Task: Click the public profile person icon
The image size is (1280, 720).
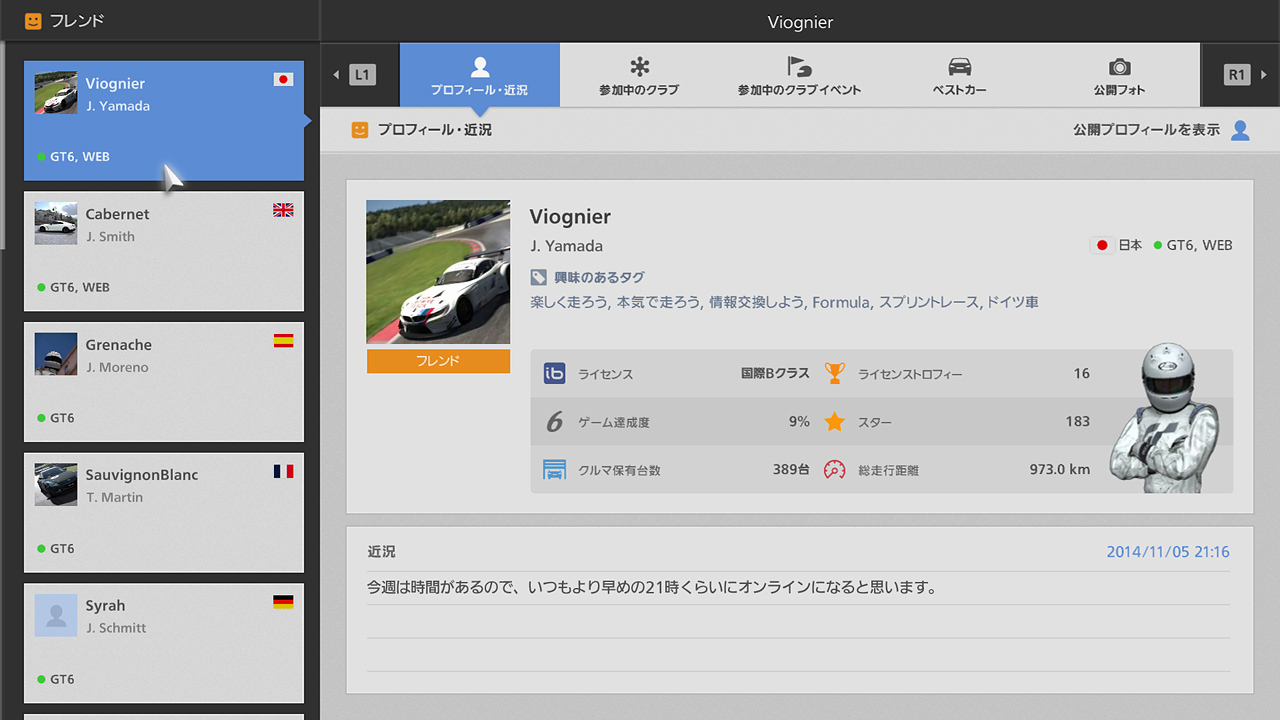Action: pyautogui.click(x=1240, y=130)
